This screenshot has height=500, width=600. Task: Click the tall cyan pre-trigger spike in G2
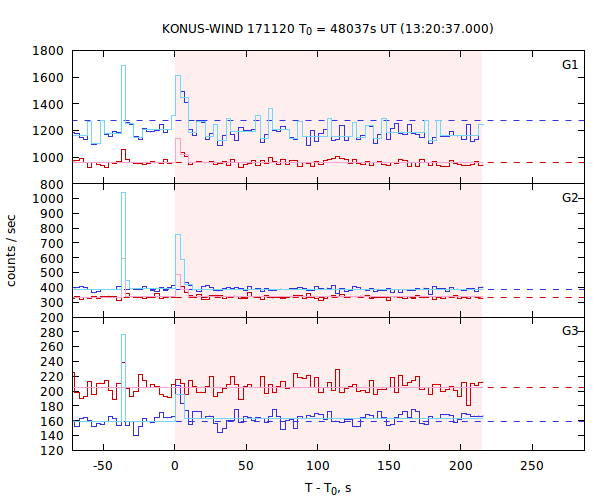point(123,241)
